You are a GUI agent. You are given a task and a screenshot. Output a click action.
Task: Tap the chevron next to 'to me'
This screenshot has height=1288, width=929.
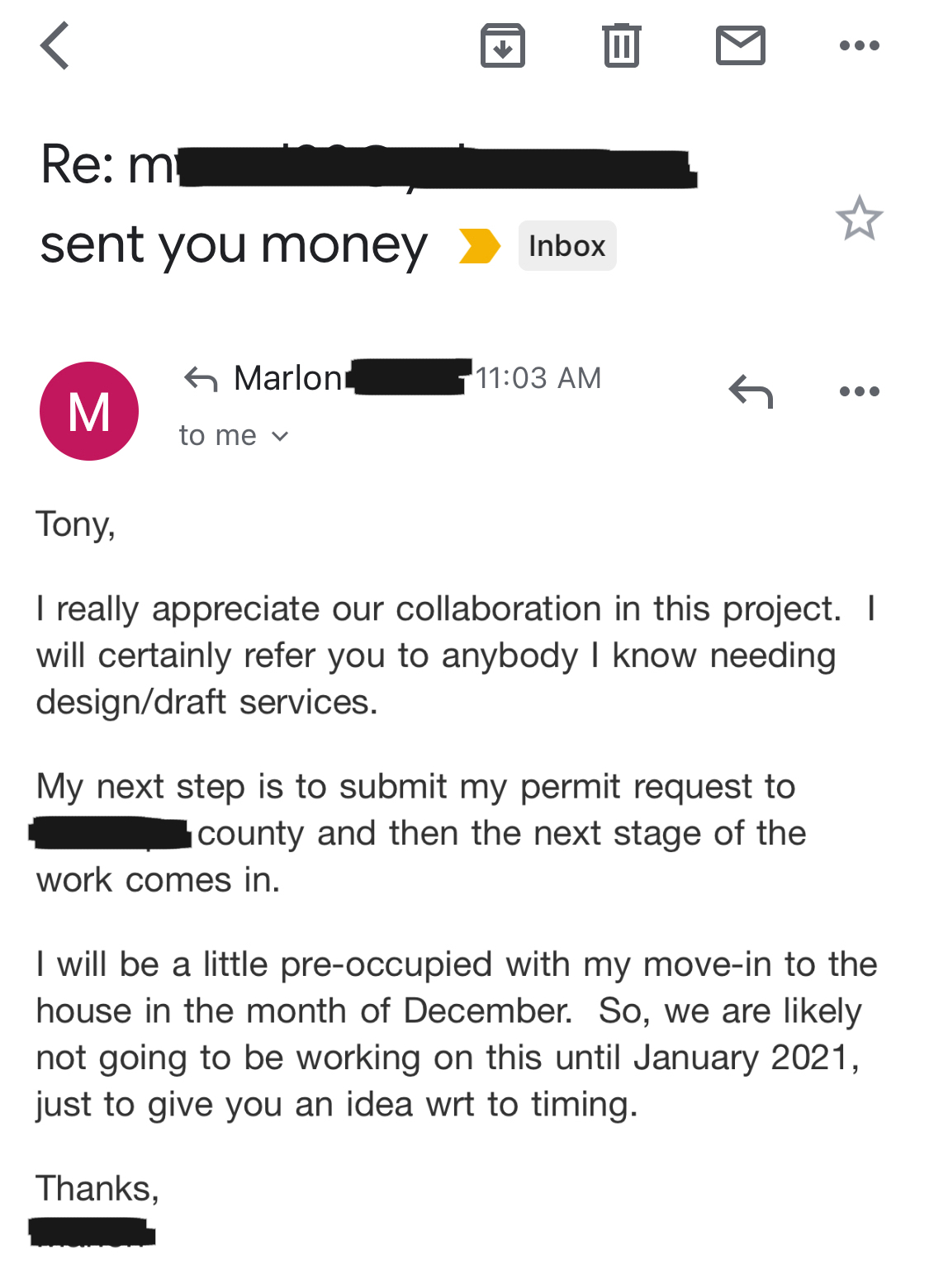280,436
